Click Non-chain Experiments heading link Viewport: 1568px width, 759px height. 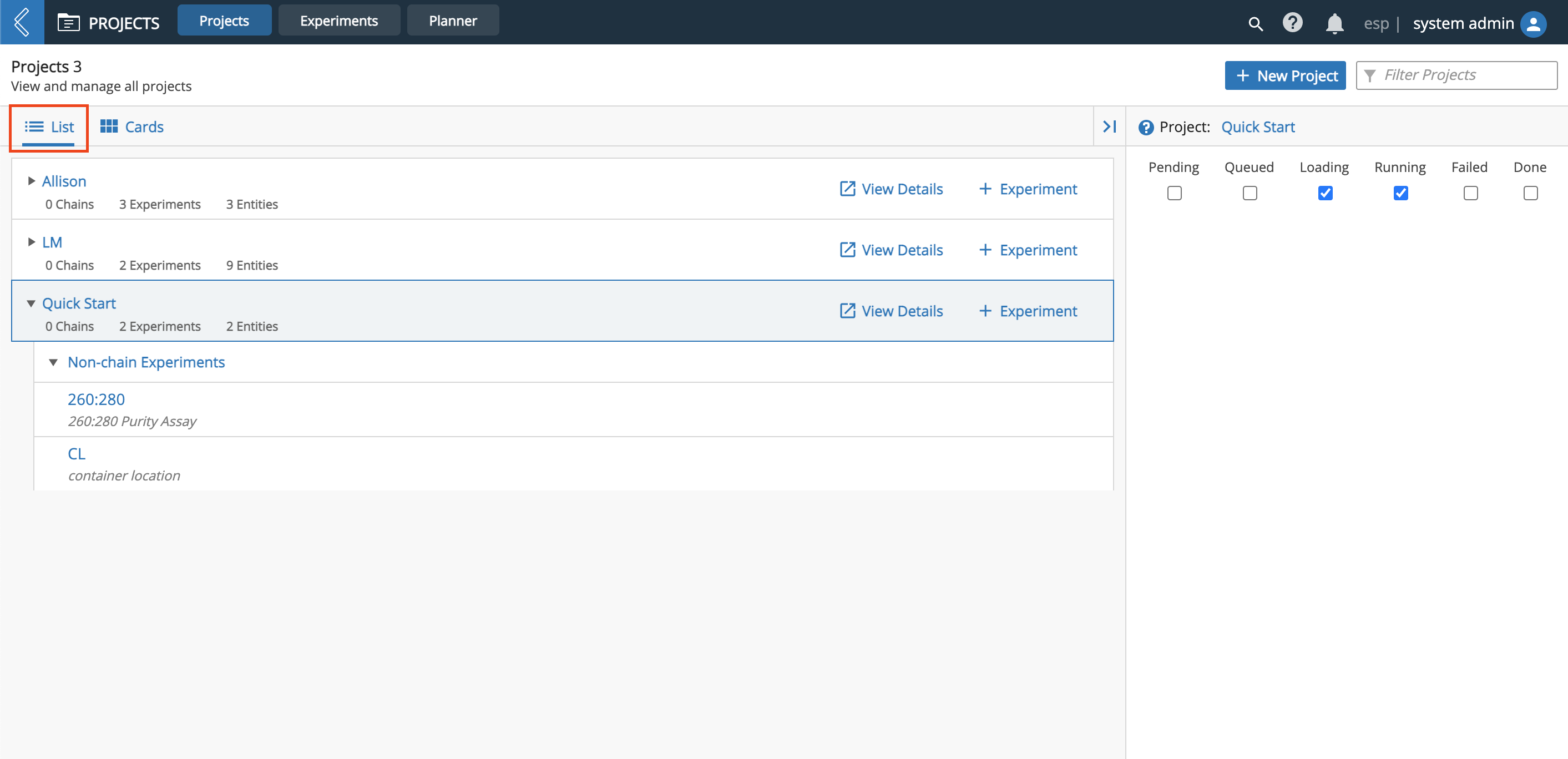pyautogui.click(x=146, y=362)
